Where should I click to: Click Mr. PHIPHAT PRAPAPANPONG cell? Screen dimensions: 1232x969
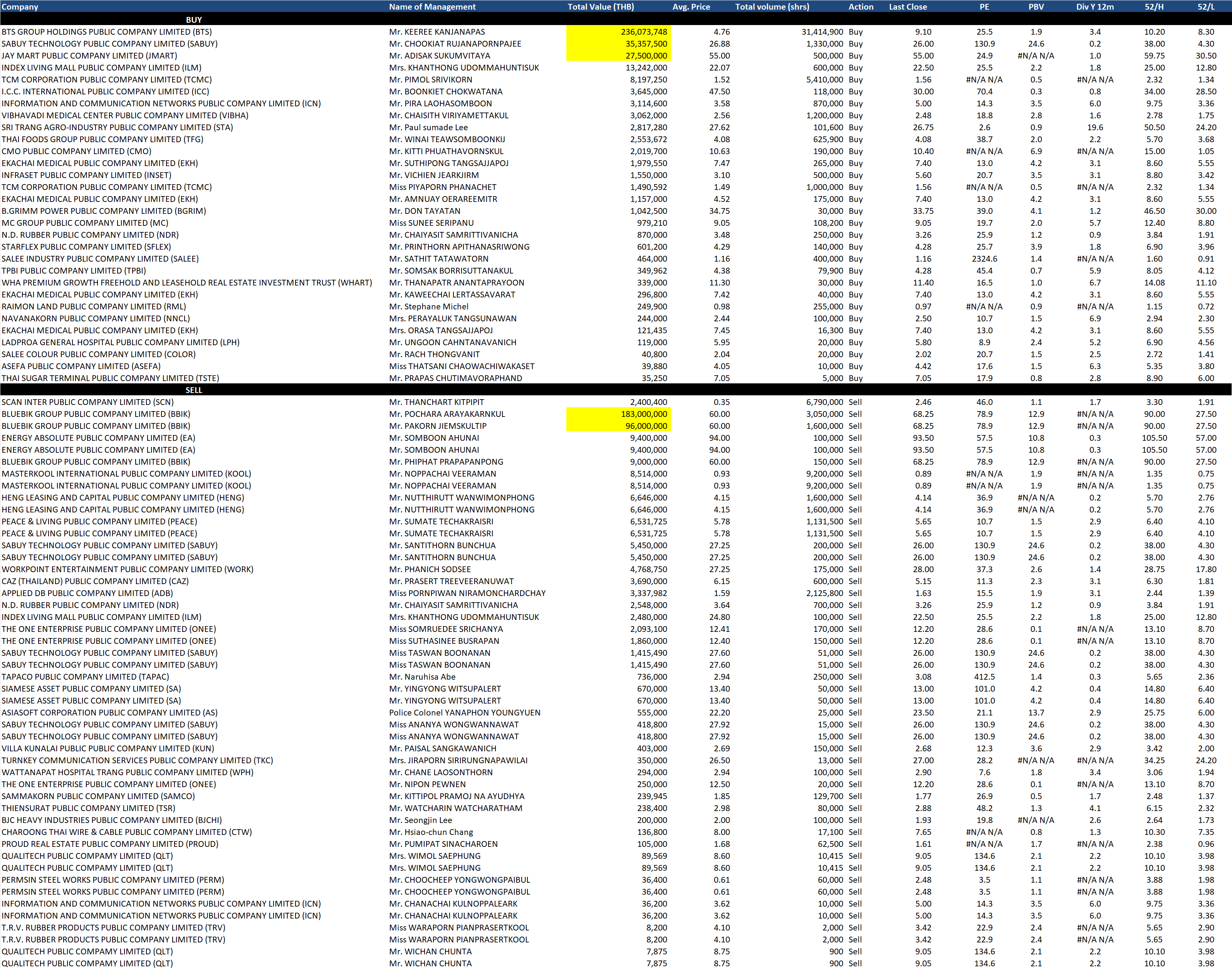point(446,462)
